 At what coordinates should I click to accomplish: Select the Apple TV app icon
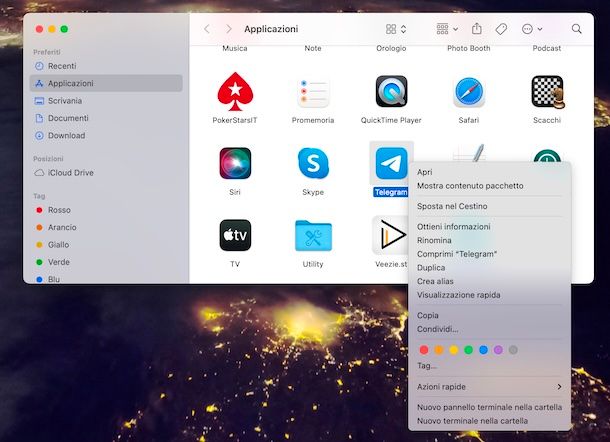point(235,235)
